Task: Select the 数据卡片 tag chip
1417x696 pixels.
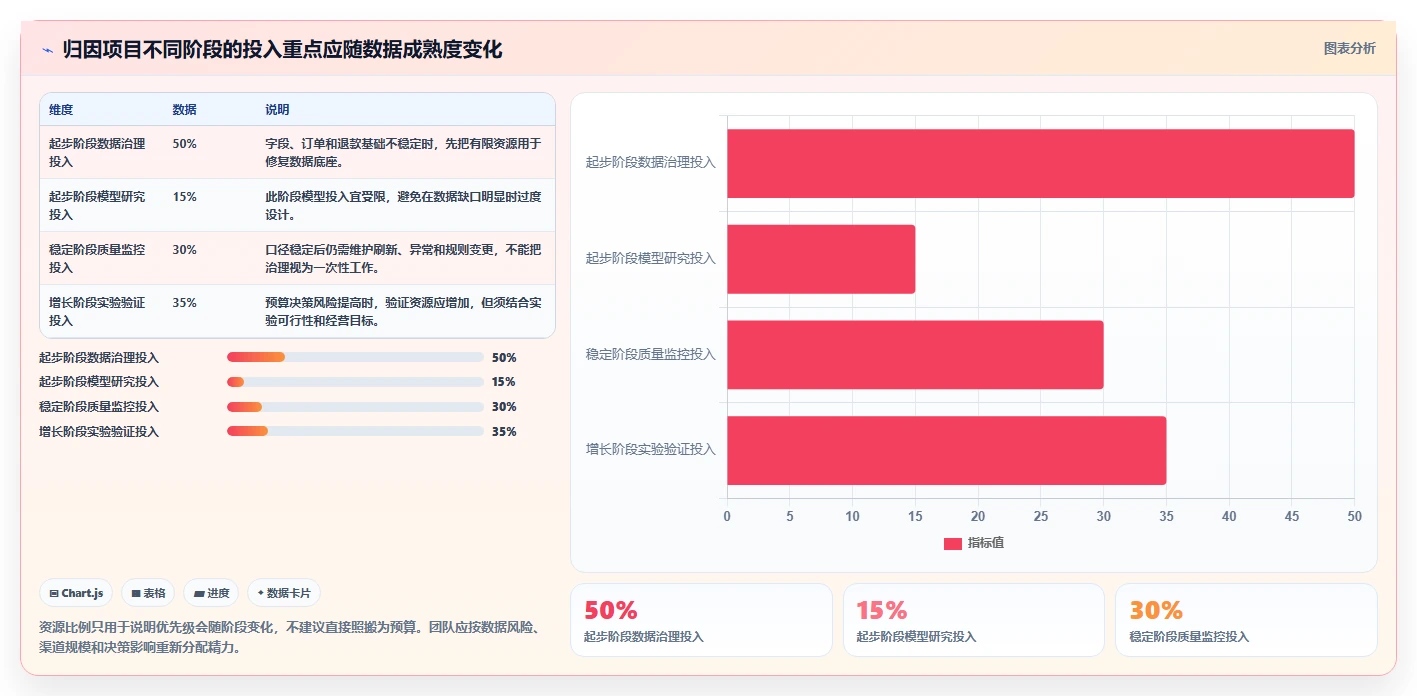Action: 284,593
